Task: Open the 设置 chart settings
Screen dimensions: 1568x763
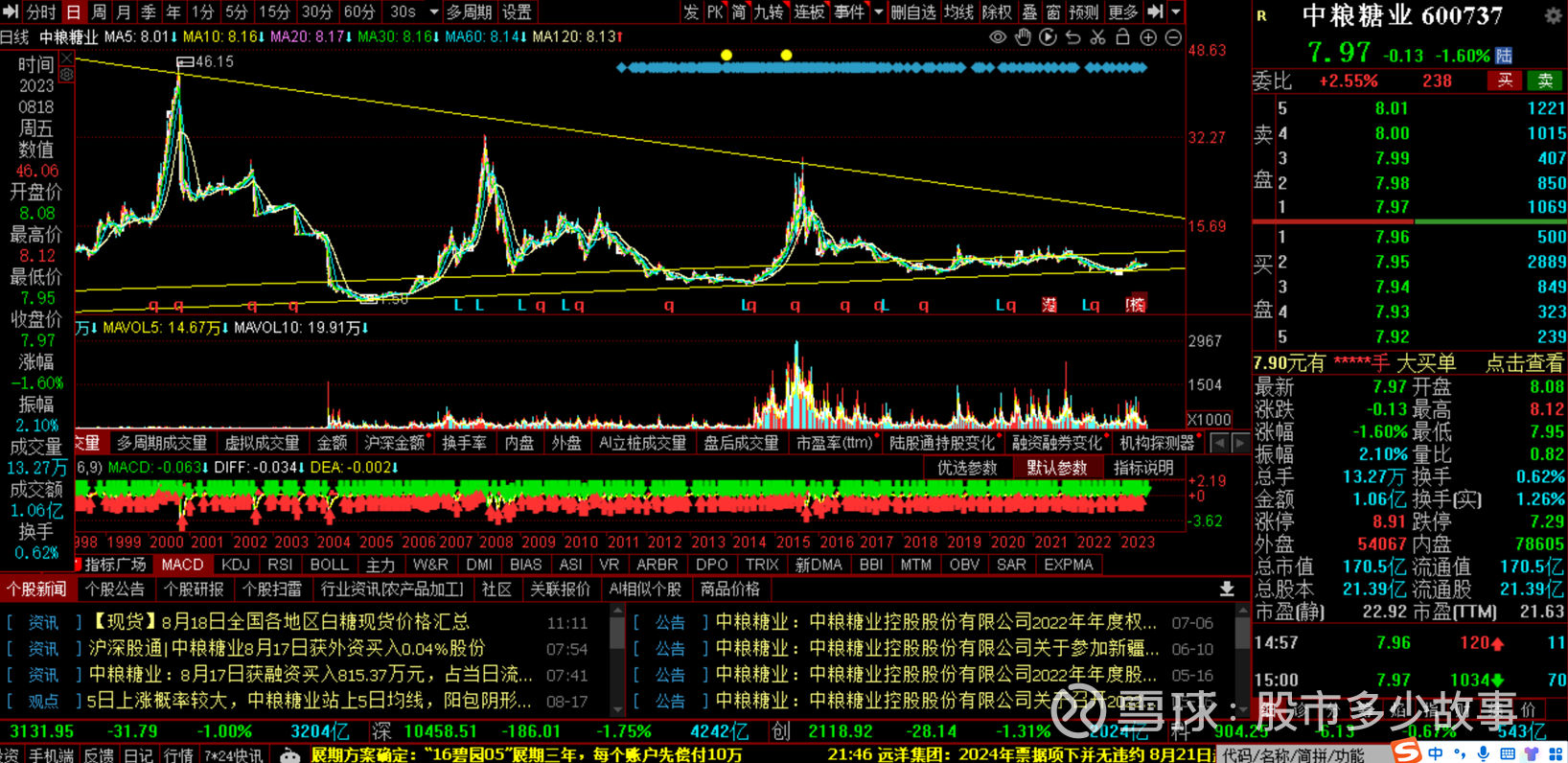Action: tap(517, 12)
